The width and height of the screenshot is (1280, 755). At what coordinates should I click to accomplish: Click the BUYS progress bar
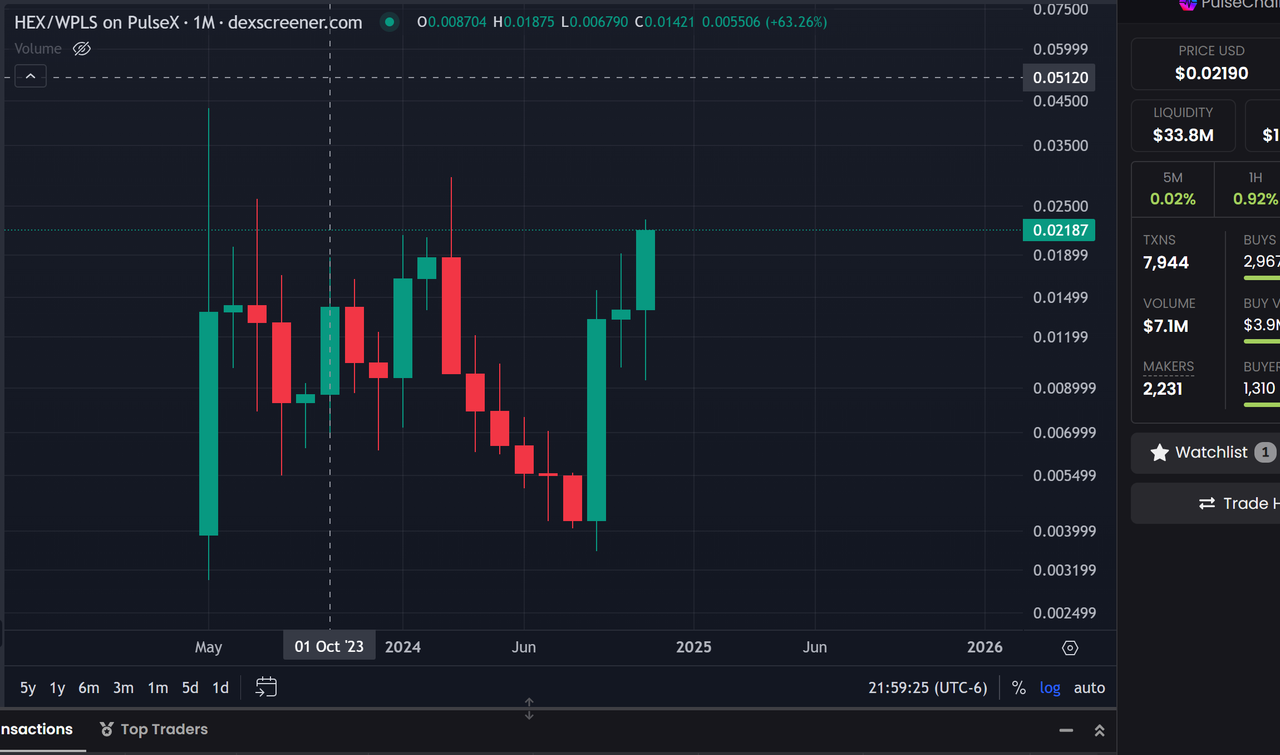(x=1261, y=278)
